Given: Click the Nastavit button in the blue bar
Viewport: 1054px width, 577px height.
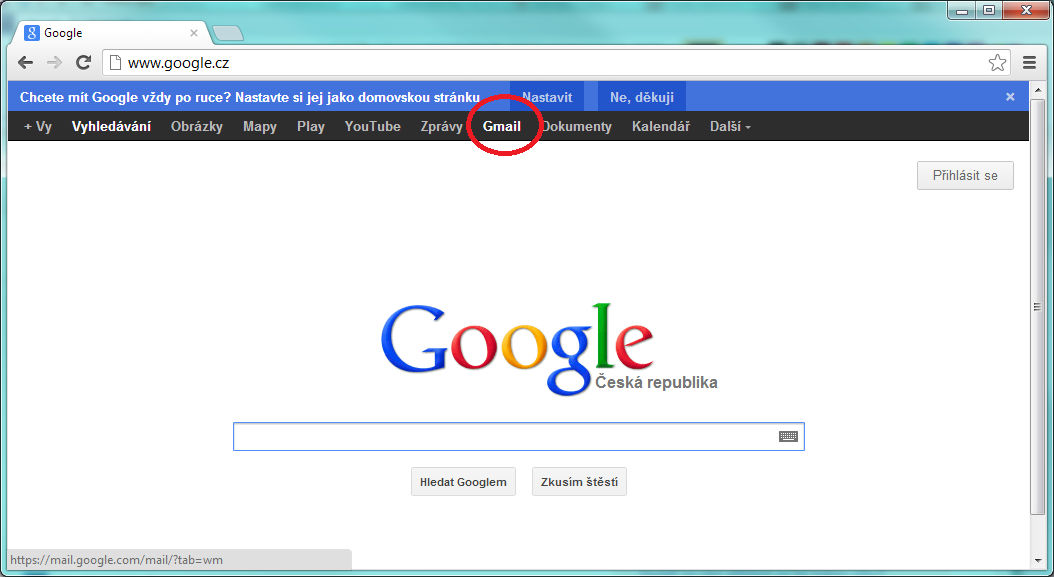Looking at the screenshot, I should pyautogui.click(x=547, y=97).
